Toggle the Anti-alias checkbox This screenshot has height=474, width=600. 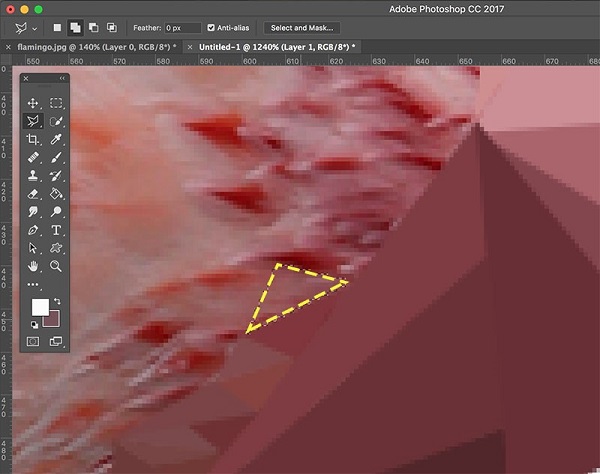[211, 28]
